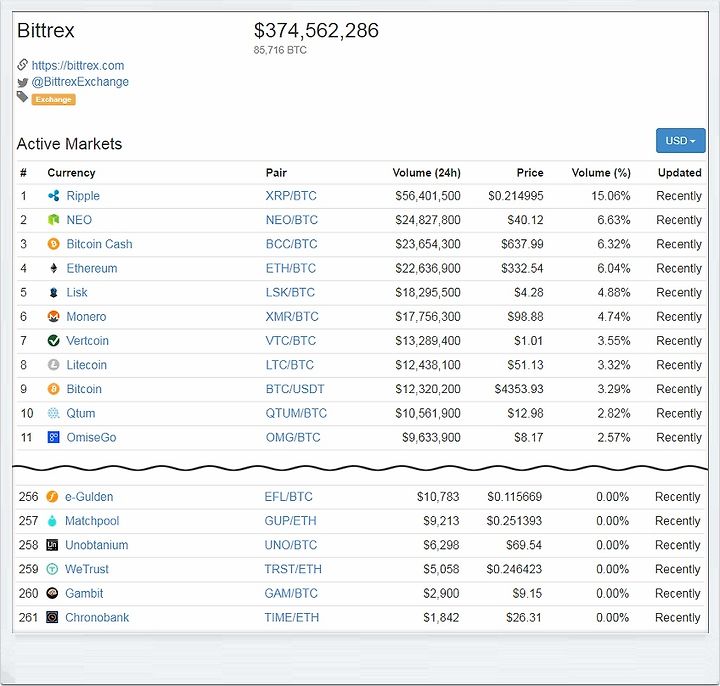Viewport: 720px width, 686px height.
Task: Click the Price column header
Action: click(530, 173)
